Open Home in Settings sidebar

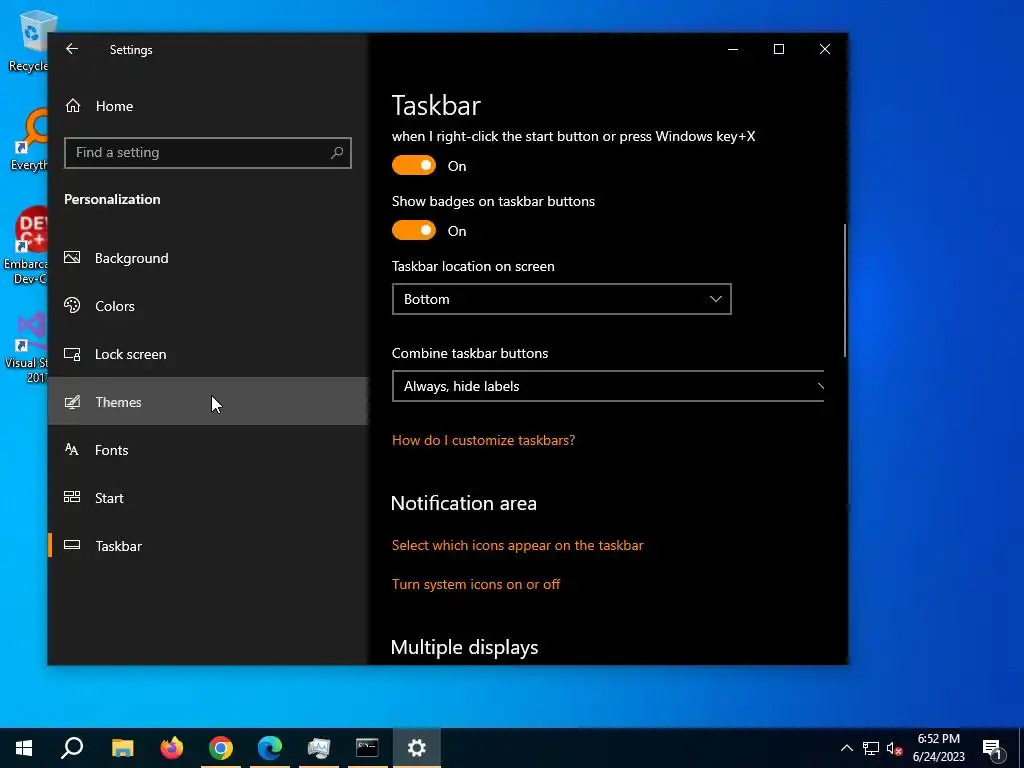point(209,106)
